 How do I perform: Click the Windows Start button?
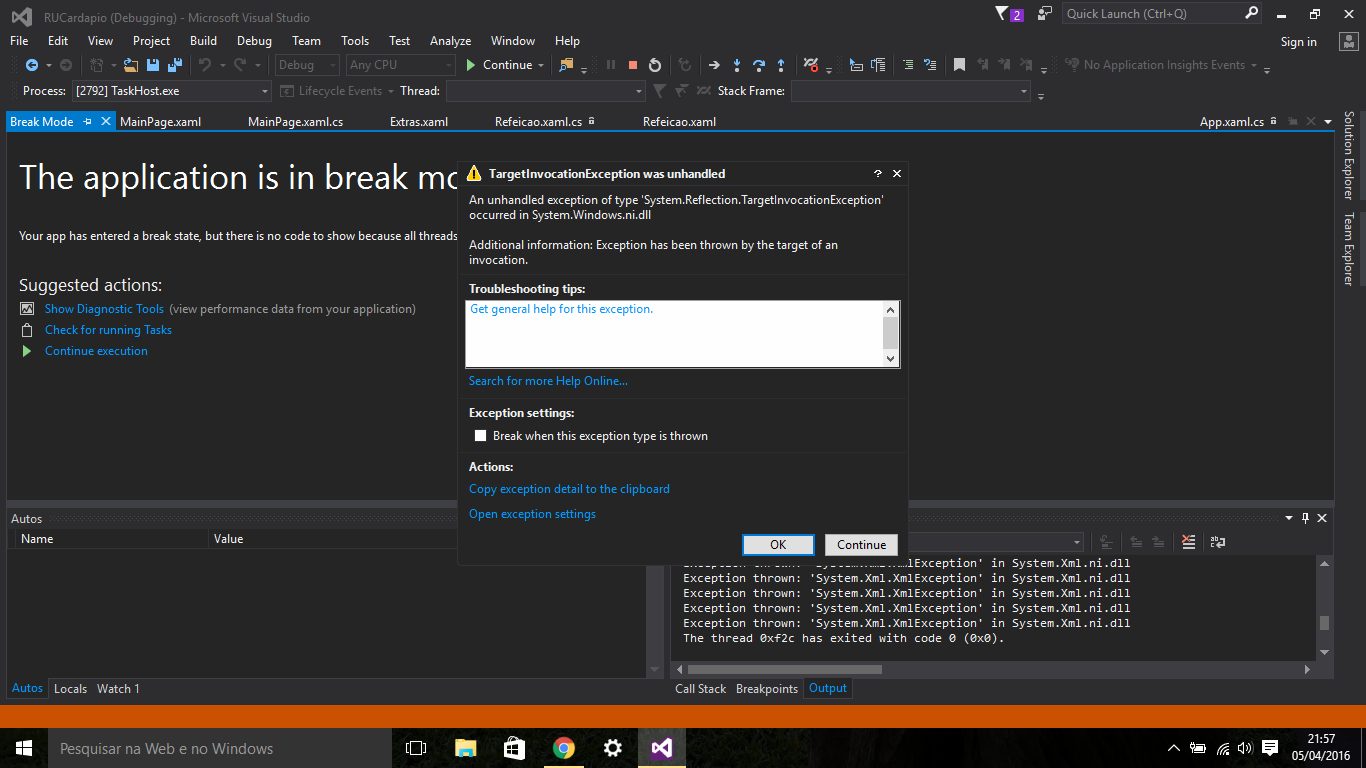tap(24, 748)
